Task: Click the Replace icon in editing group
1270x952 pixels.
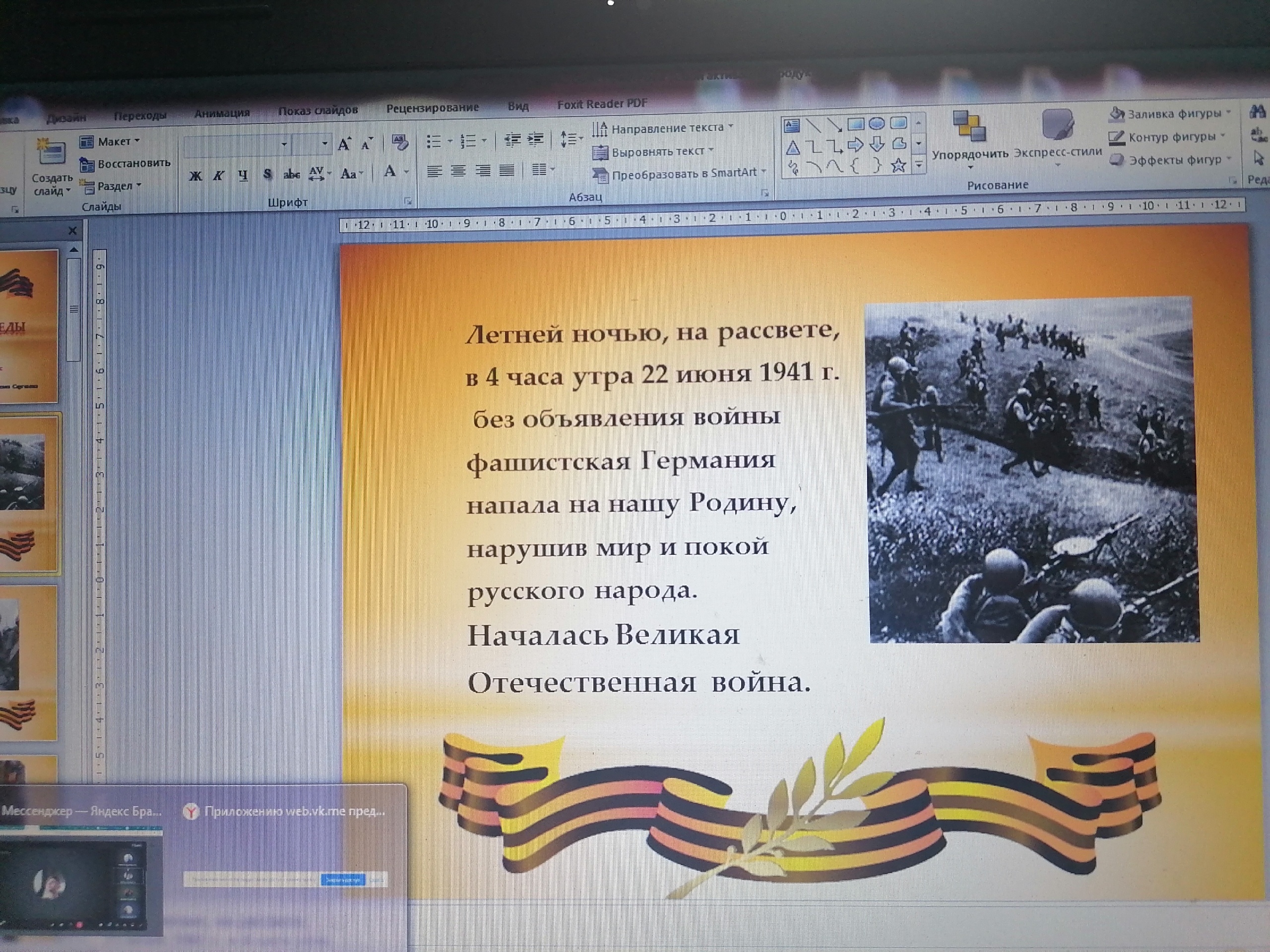Action: tap(1259, 135)
